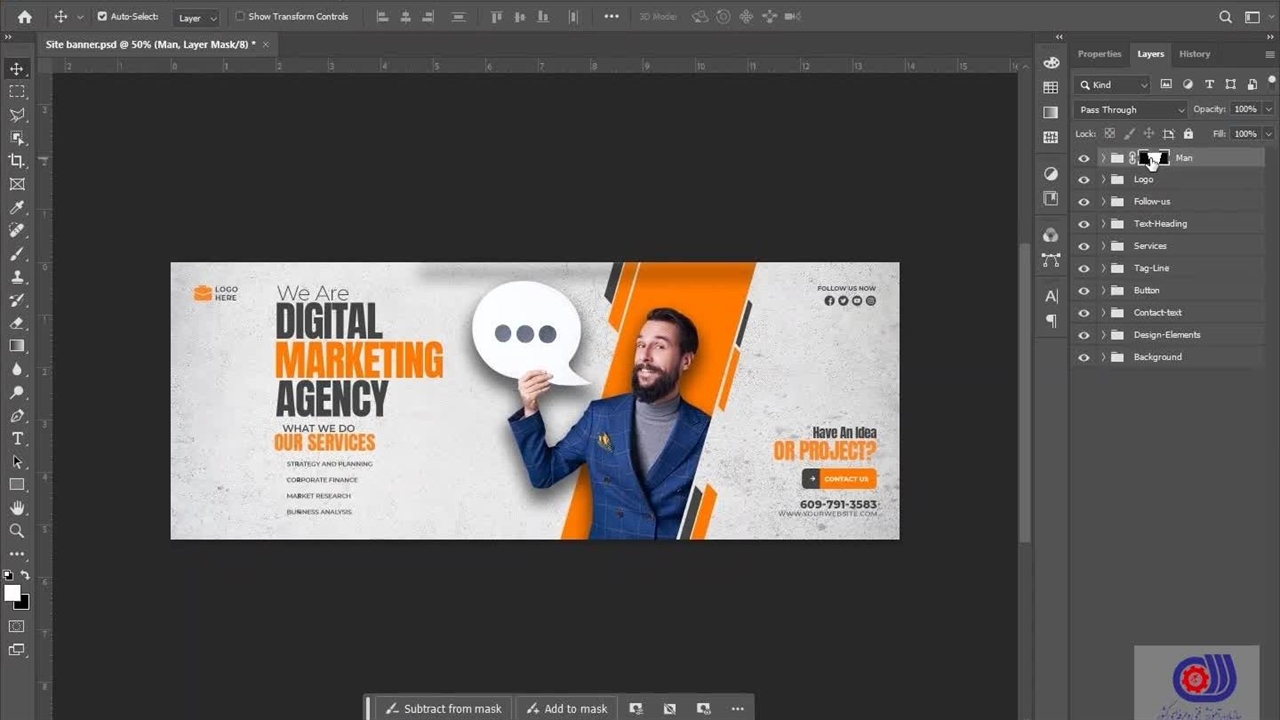Enable the Auto-Select checkbox
1280x720 pixels.
coord(102,17)
